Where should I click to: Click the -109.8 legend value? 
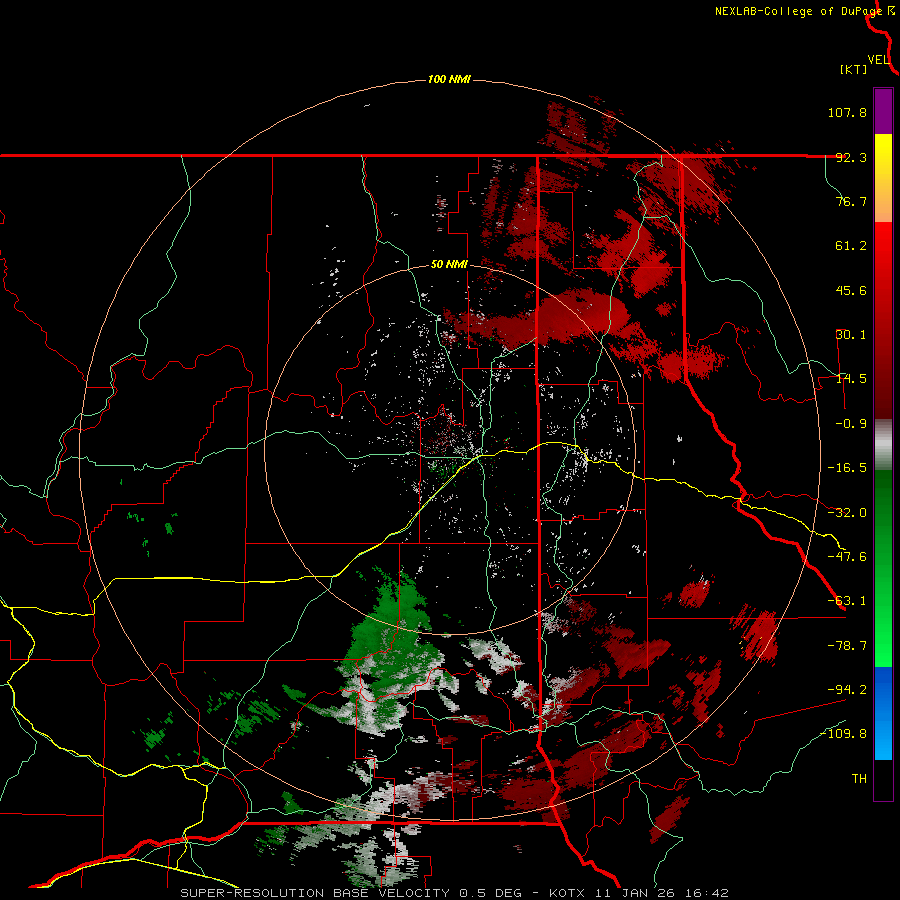[x=843, y=734]
